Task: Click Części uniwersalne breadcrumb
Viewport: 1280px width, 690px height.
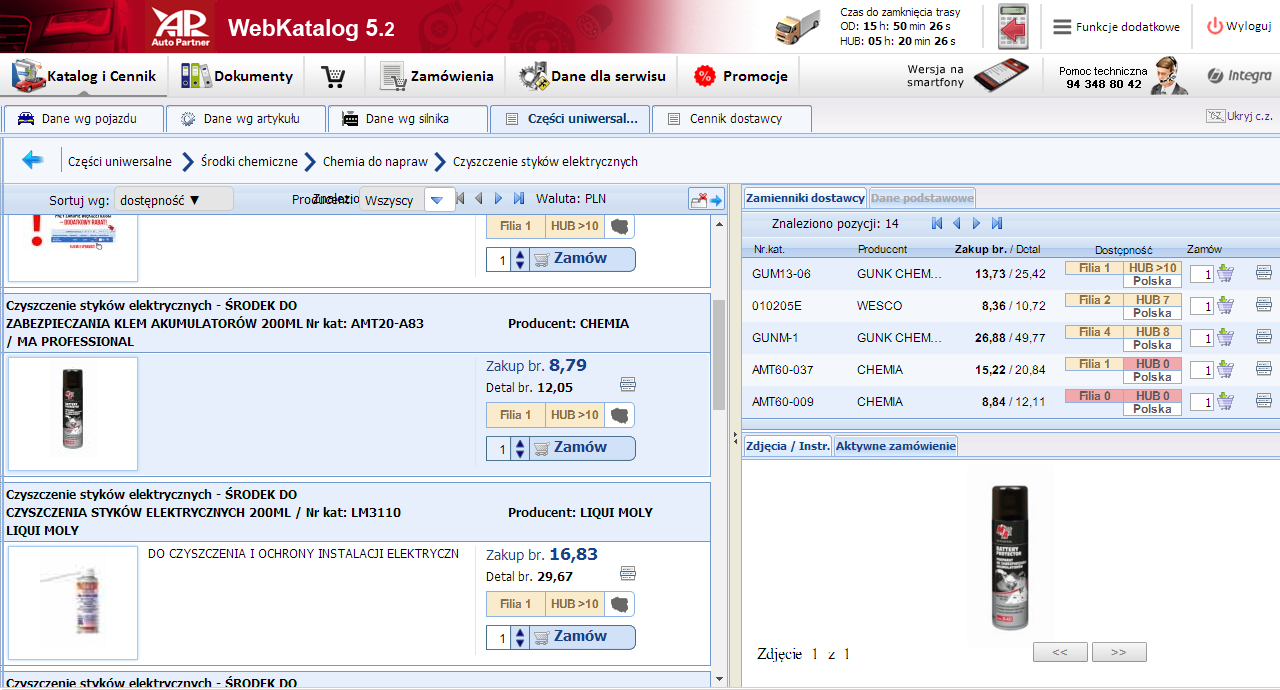Action: [120, 161]
